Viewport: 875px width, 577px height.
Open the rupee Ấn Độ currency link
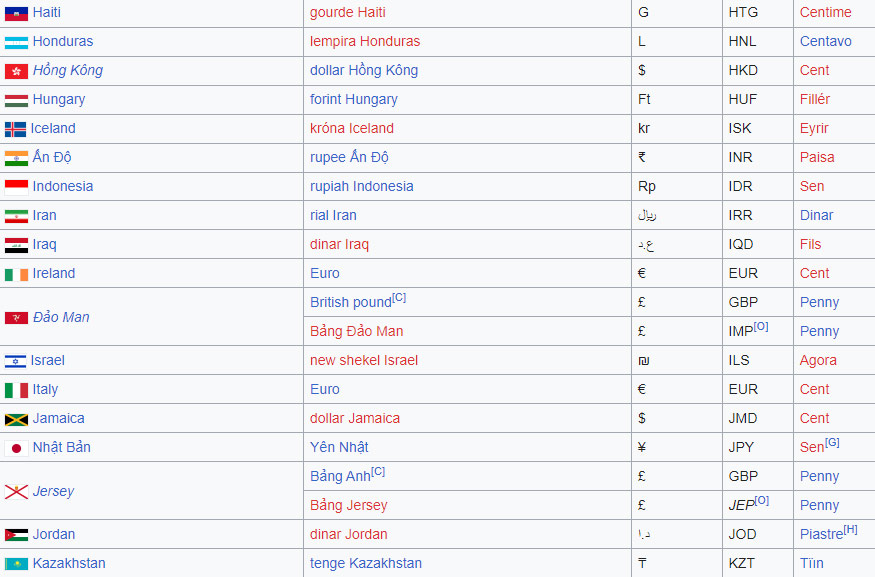349,158
